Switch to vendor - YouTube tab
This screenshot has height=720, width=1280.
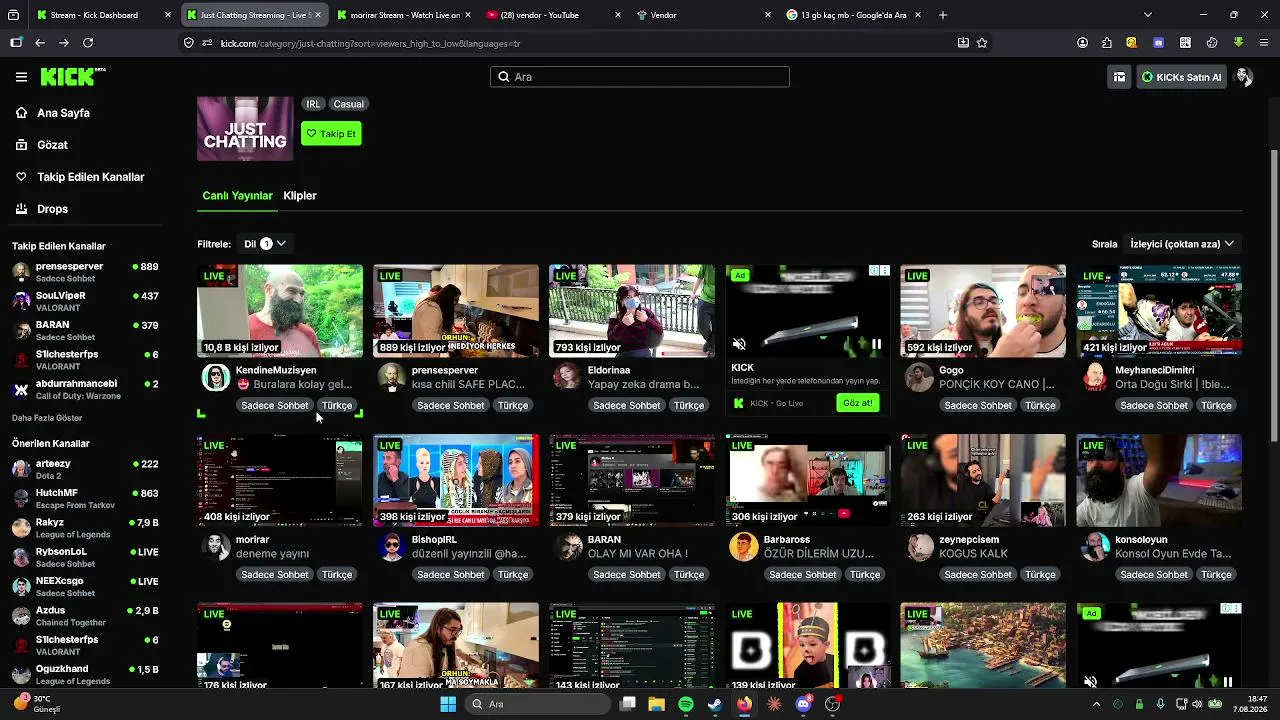pos(555,15)
